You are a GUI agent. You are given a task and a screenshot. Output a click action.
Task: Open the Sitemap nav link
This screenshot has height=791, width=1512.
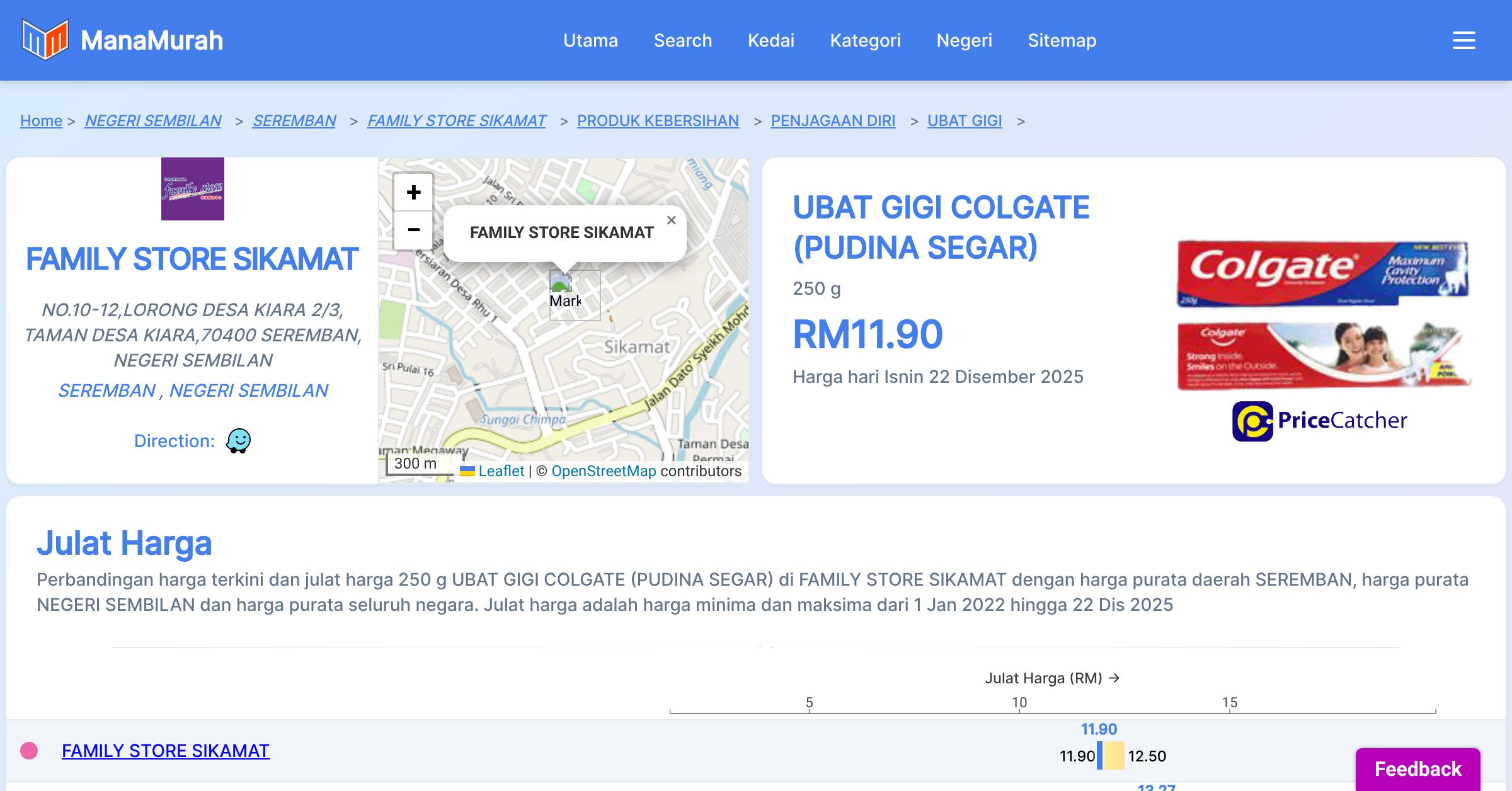pyautogui.click(x=1062, y=40)
